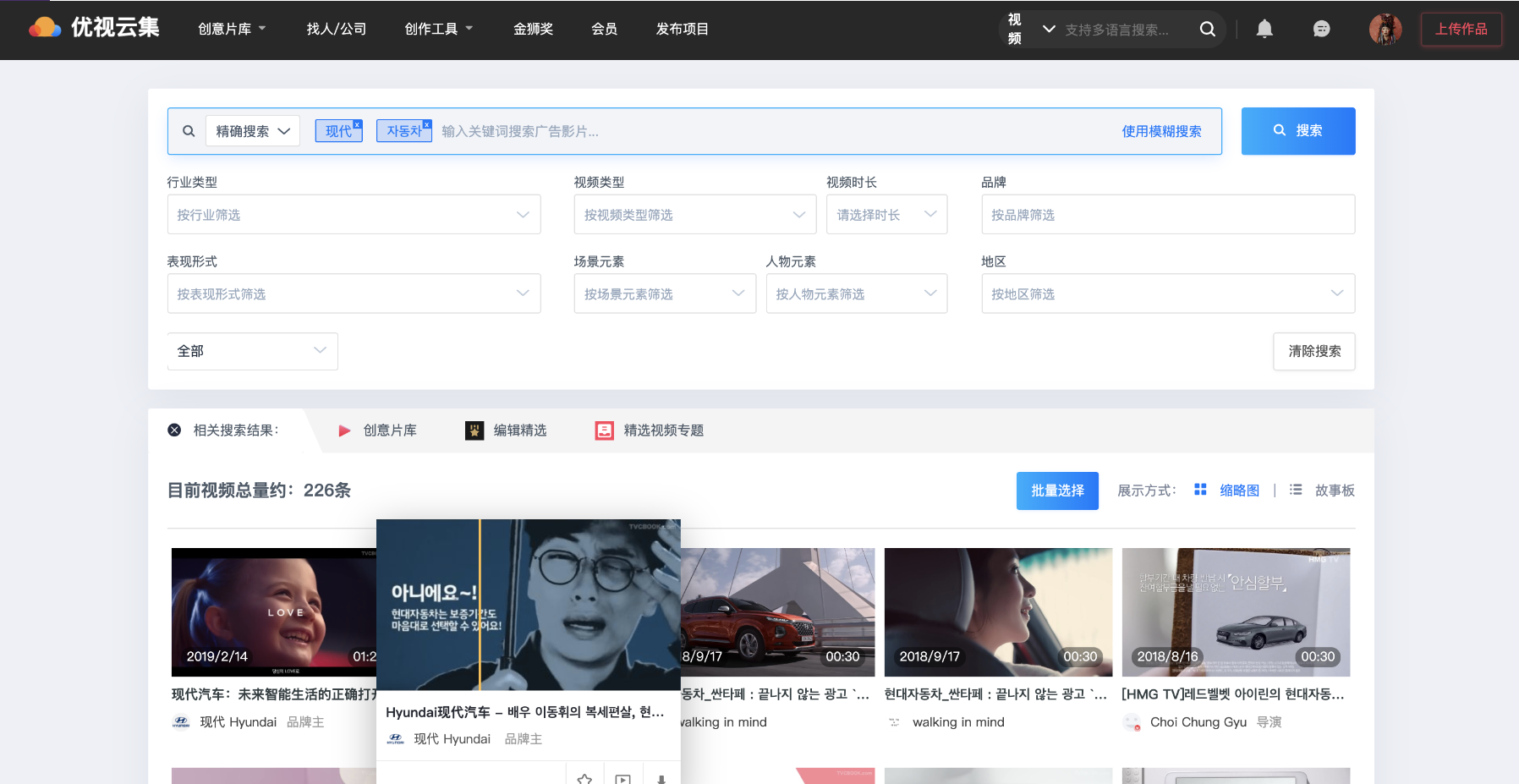Image resolution: width=1519 pixels, height=784 pixels.
Task: Click 批量选择 button
Action: (1057, 491)
